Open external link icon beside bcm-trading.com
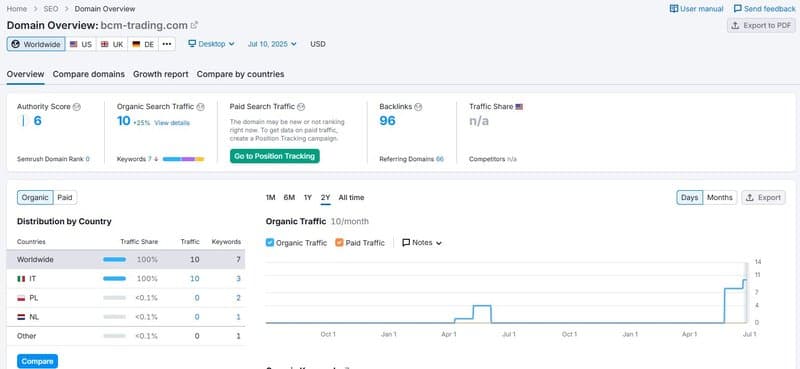 click(194, 25)
